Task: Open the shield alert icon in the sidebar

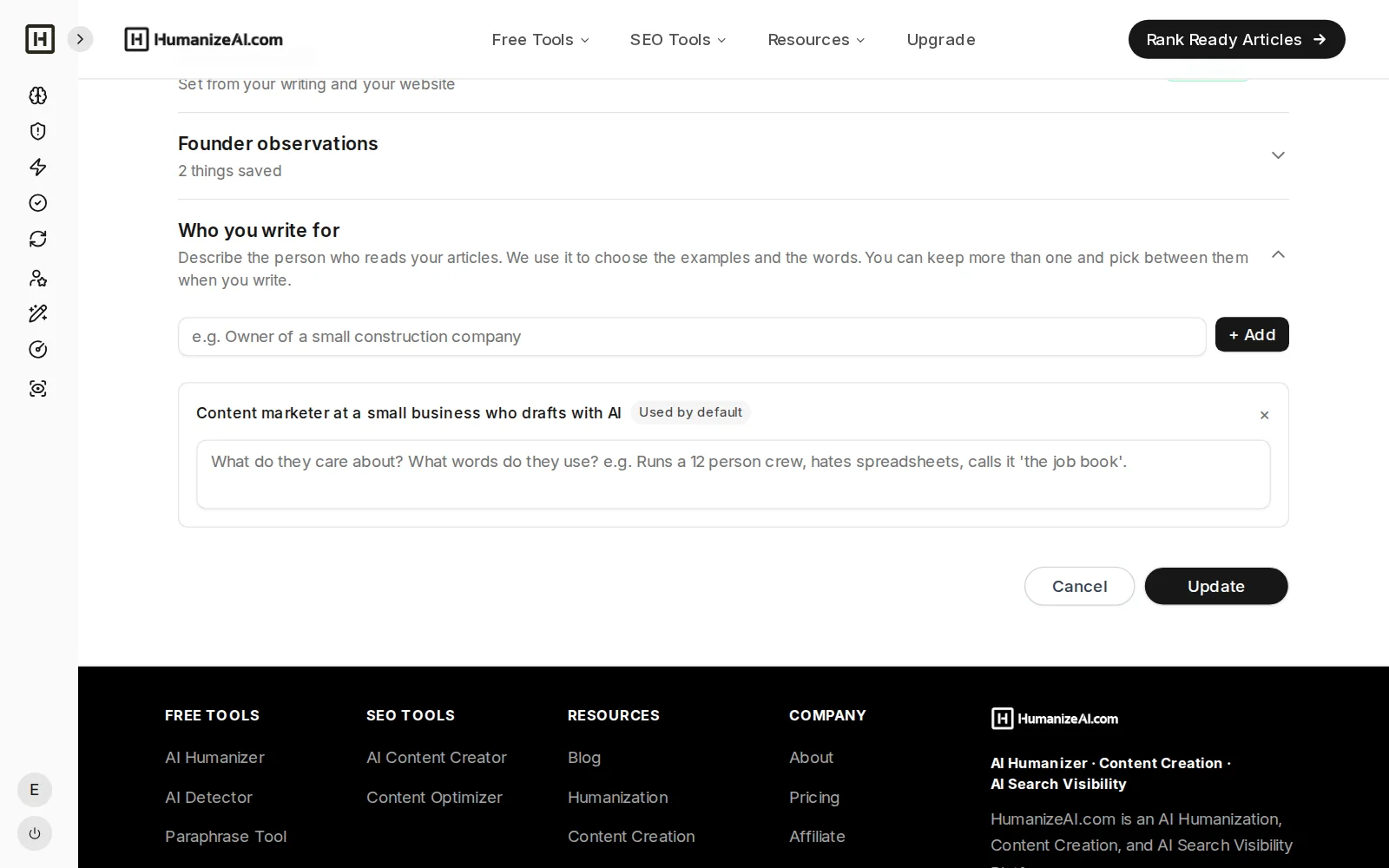Action: [38, 131]
